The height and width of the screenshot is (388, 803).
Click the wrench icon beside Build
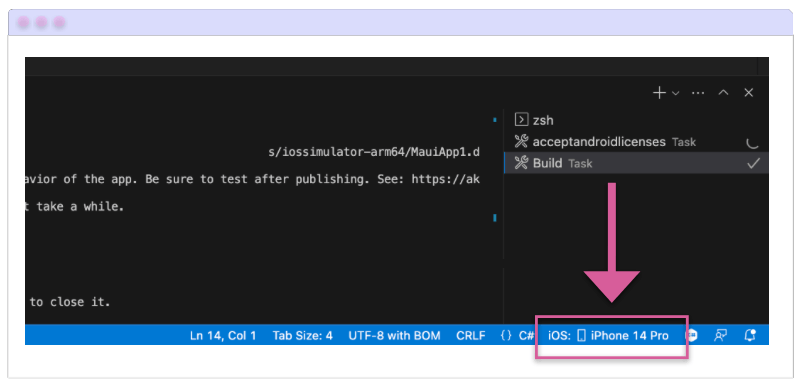521,163
